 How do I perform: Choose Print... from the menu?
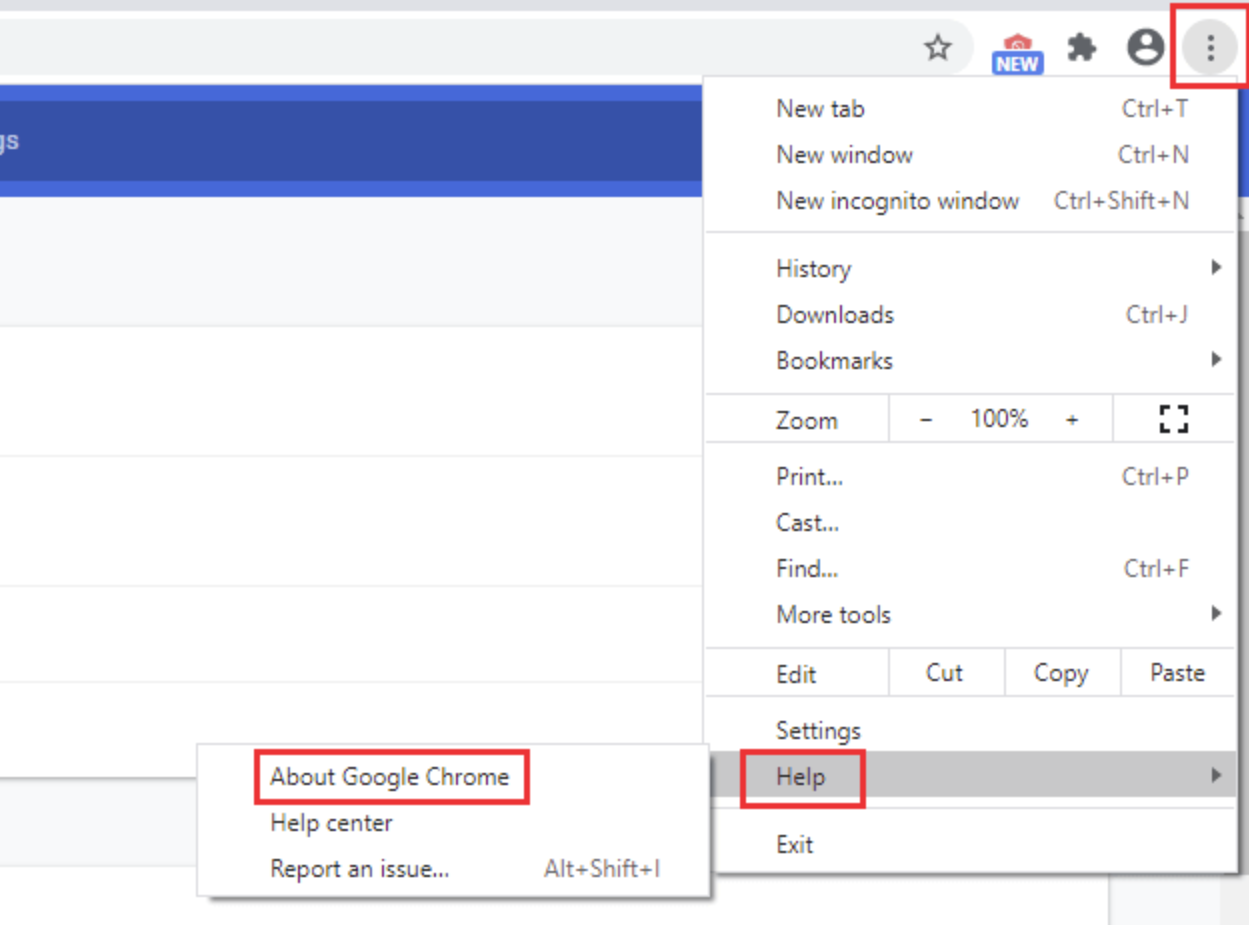pyautogui.click(x=970, y=477)
